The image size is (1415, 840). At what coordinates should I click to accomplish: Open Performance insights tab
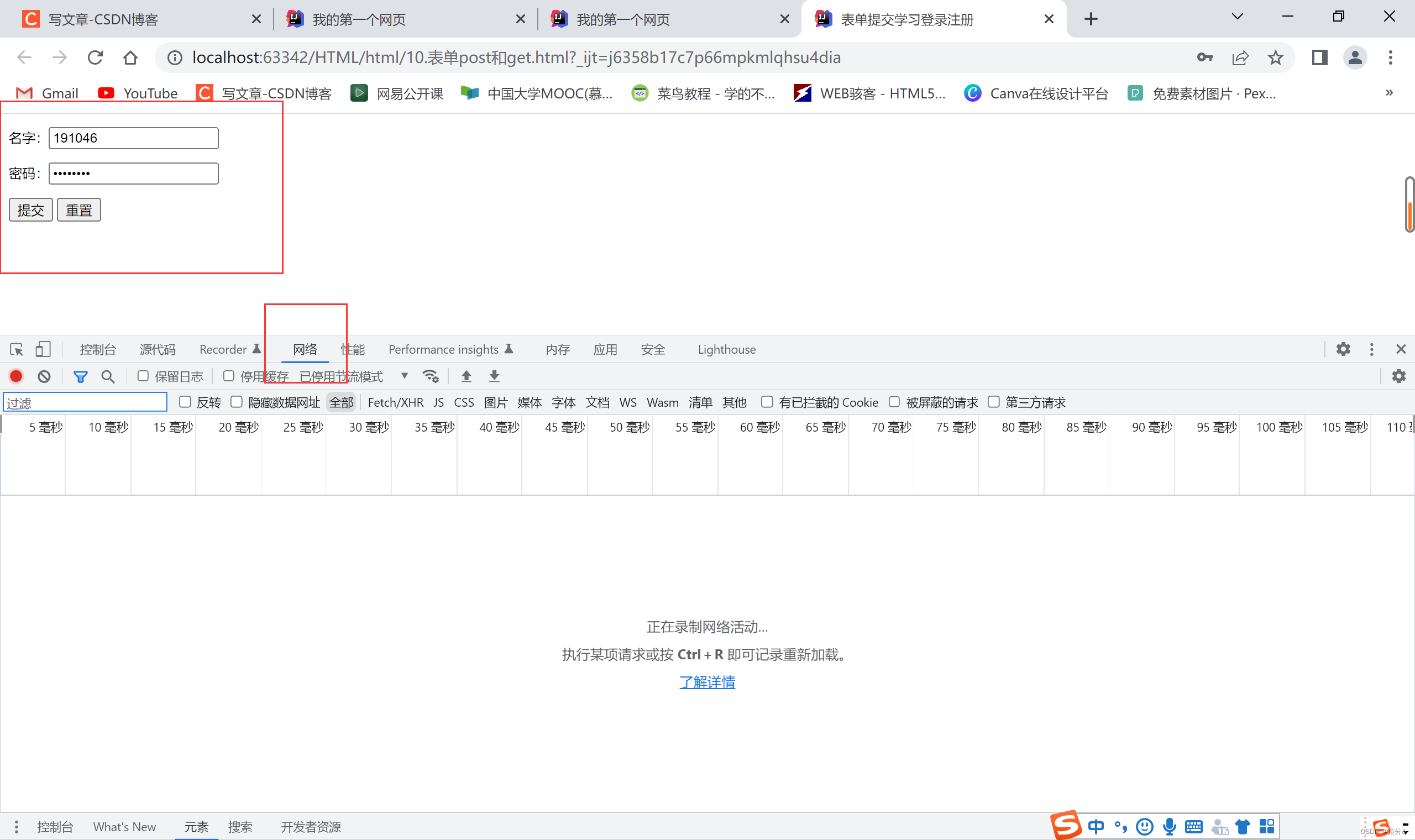tap(450, 349)
